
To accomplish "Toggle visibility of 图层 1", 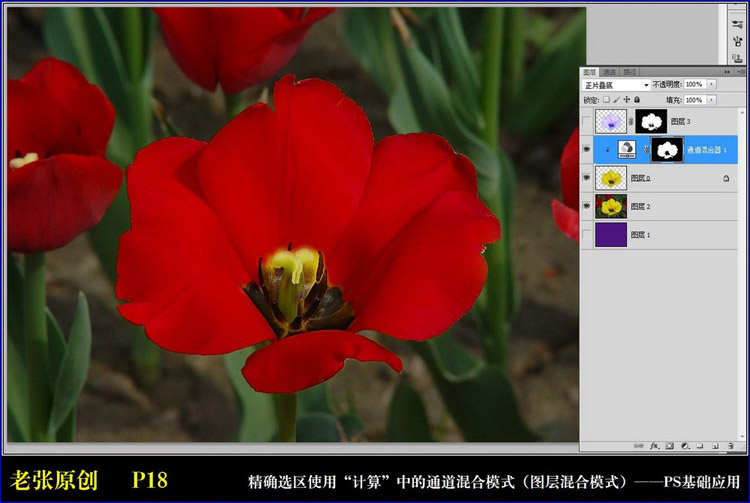I will click(587, 235).
